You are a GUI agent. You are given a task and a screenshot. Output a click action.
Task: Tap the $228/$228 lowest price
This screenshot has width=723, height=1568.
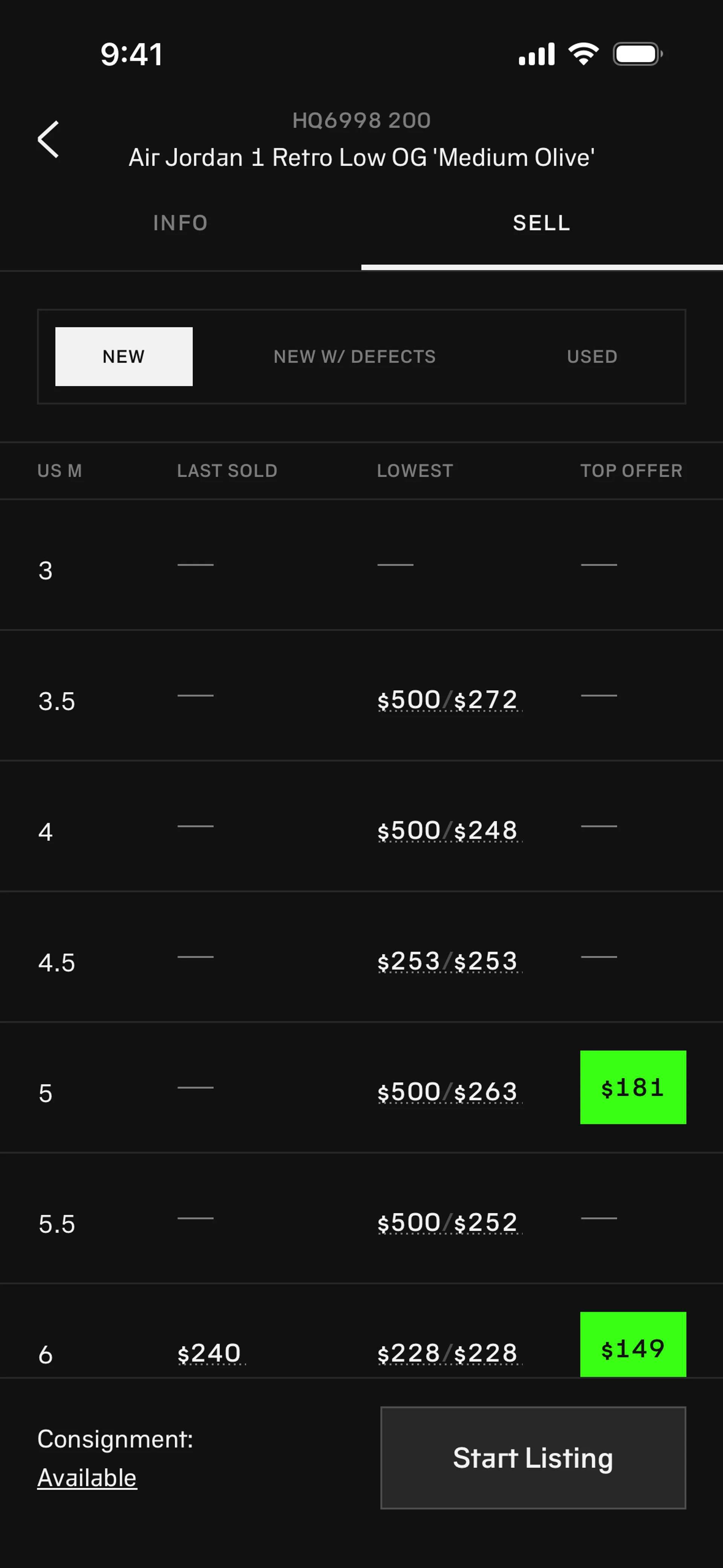[448, 1353]
